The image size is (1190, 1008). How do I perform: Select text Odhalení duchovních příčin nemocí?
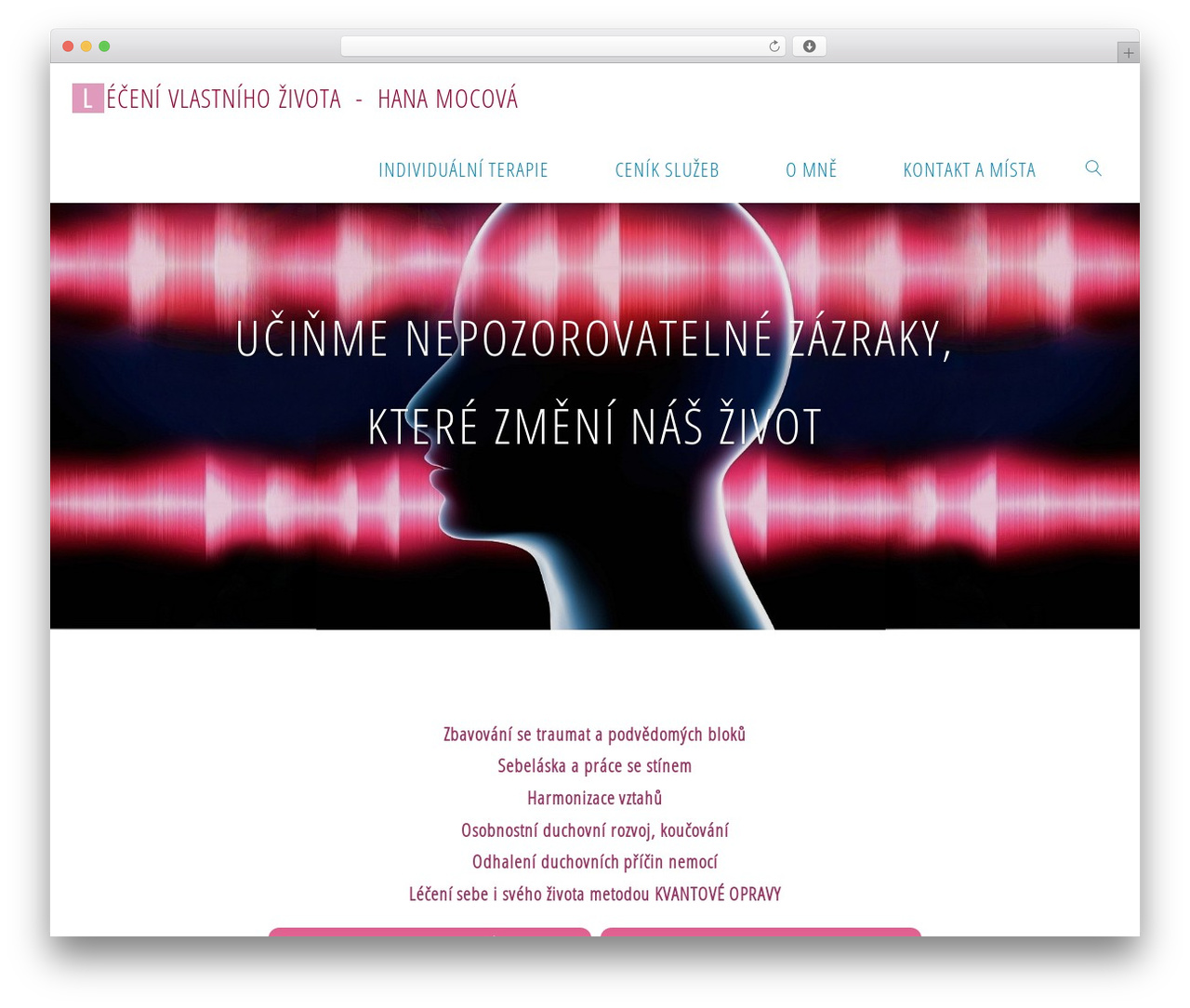[x=594, y=862]
